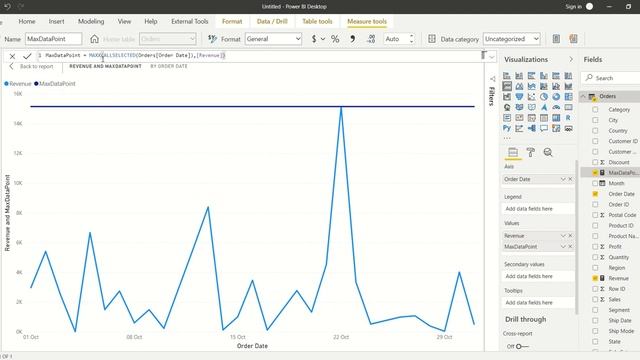
Task: Check the Discount field checkbox
Action: coord(595,162)
